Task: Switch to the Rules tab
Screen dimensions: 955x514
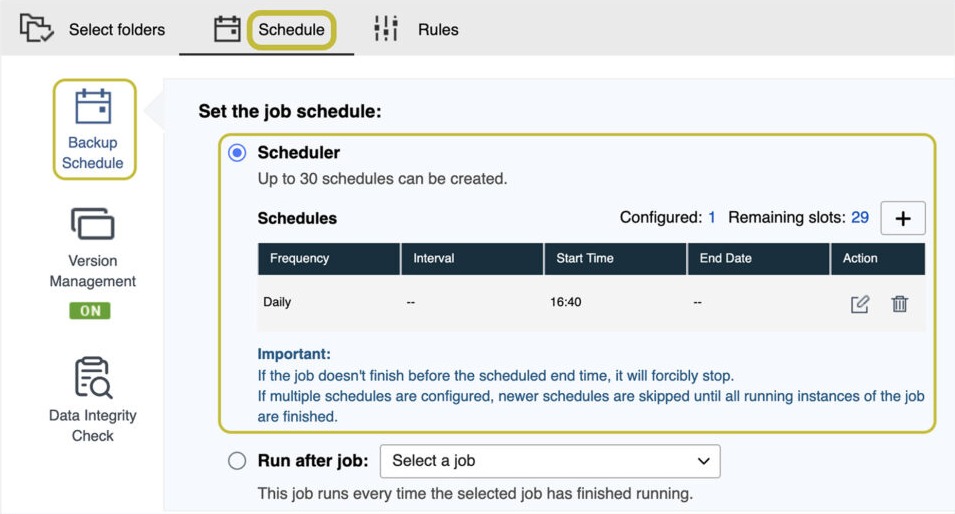Action: pyautogui.click(x=438, y=29)
